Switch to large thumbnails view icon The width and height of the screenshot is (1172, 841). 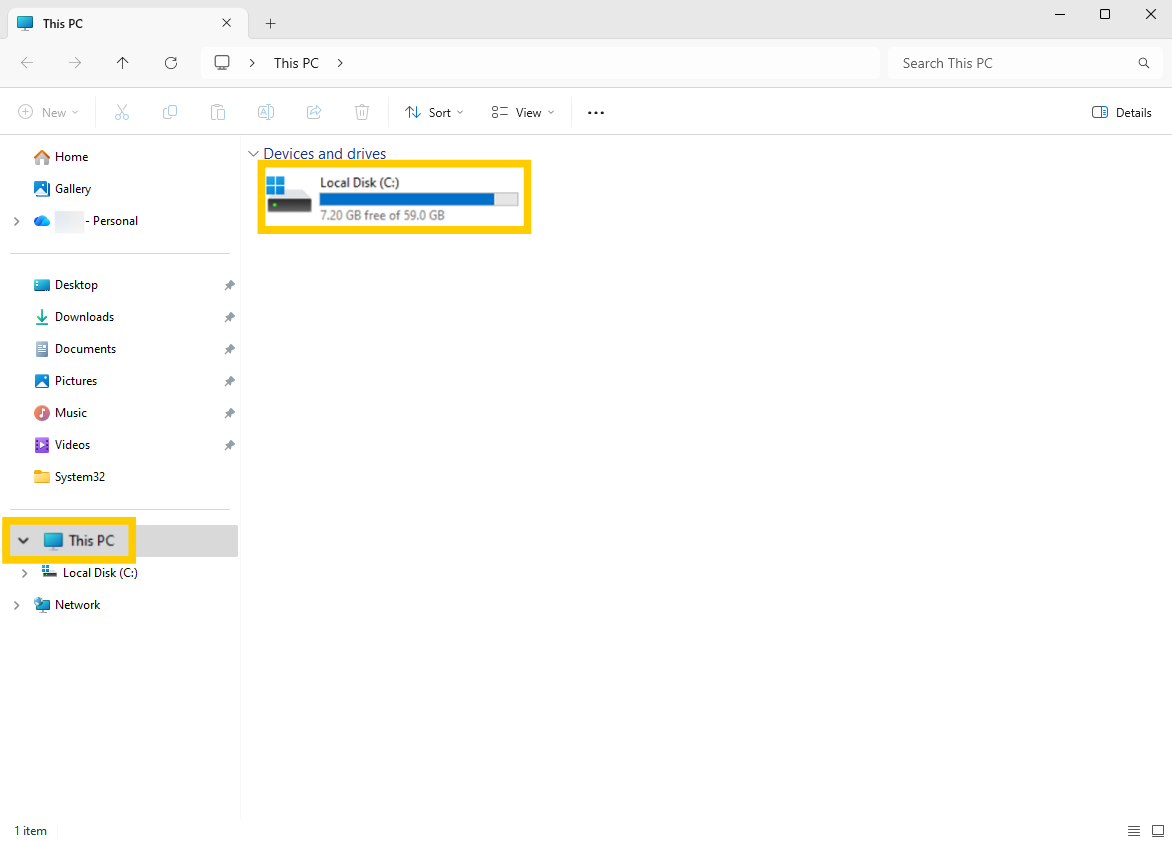tap(1158, 831)
